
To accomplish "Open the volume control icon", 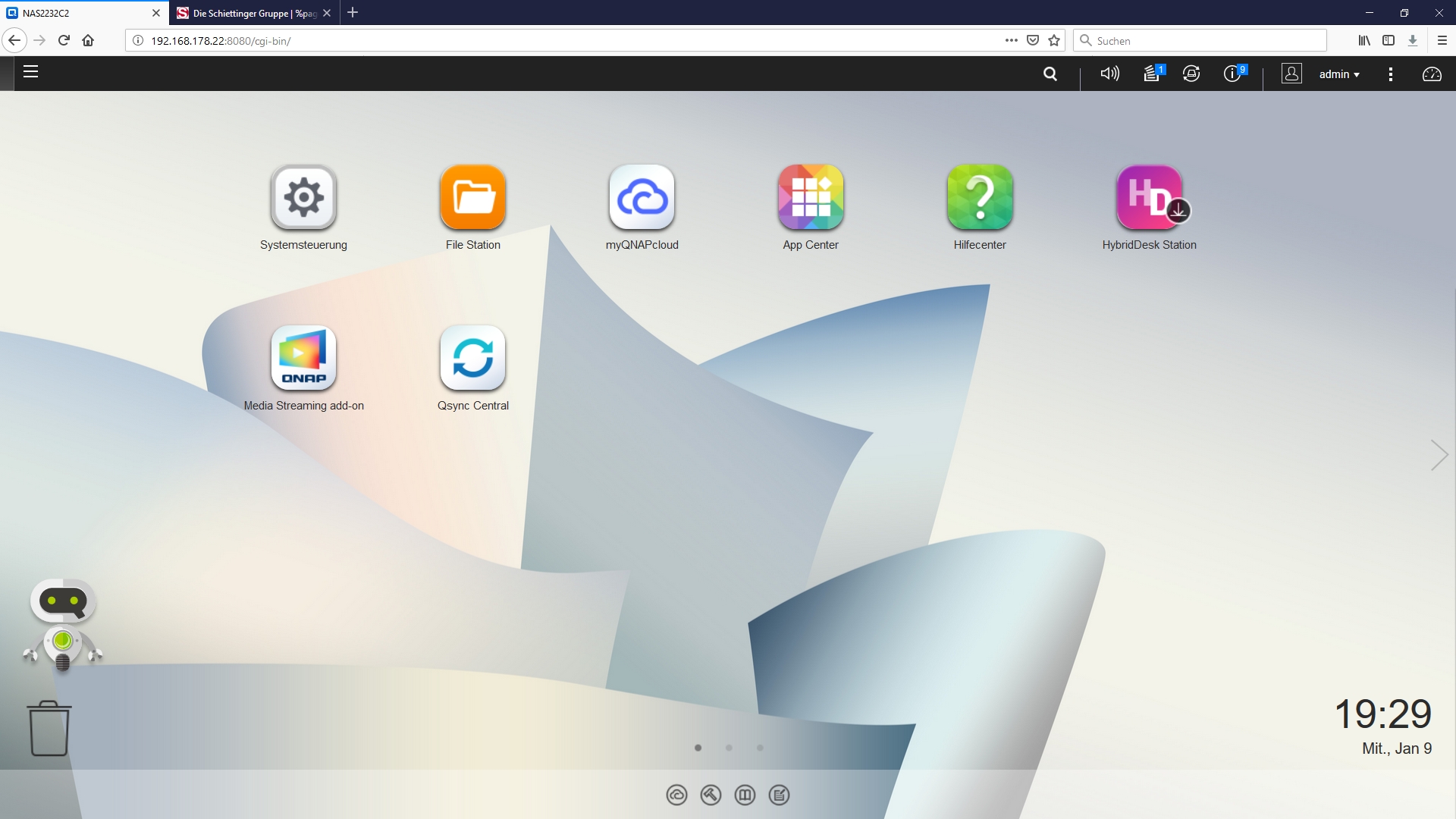I will 1109,74.
